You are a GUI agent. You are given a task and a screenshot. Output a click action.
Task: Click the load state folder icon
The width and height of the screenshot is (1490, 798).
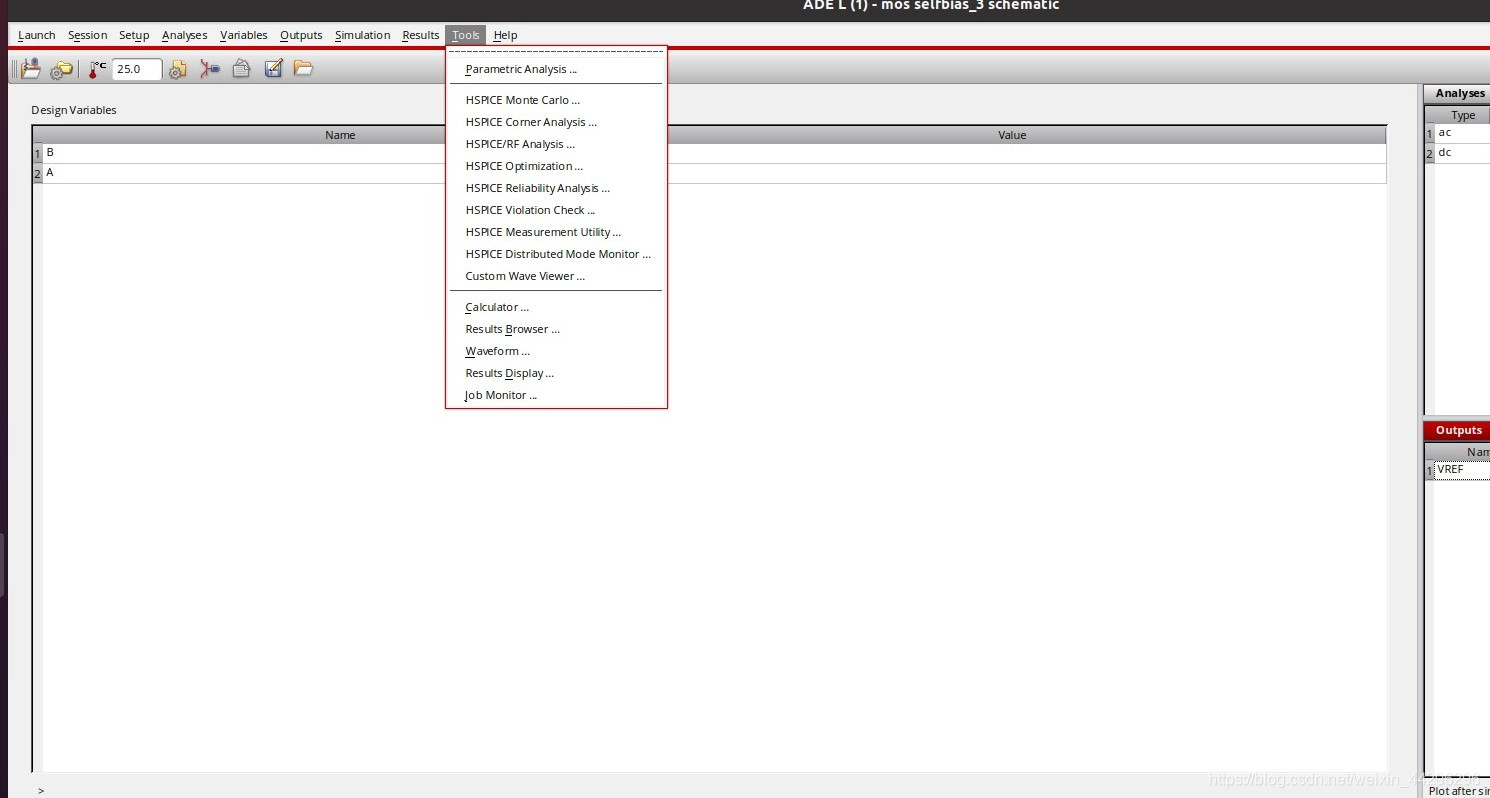[x=303, y=68]
